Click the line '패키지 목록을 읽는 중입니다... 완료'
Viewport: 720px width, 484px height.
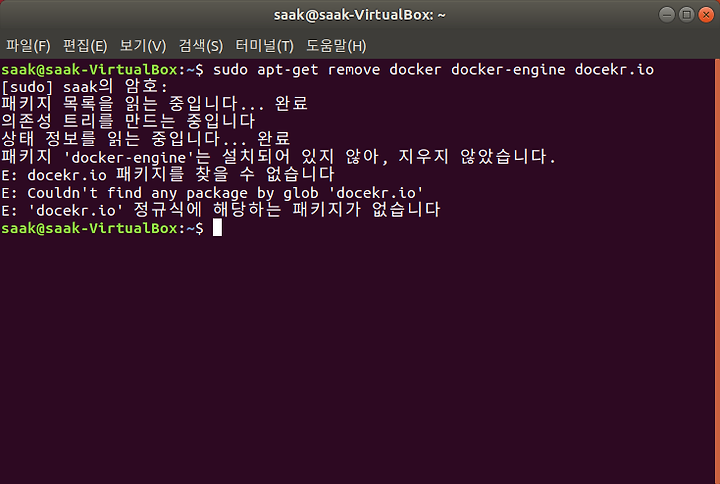[154, 104]
